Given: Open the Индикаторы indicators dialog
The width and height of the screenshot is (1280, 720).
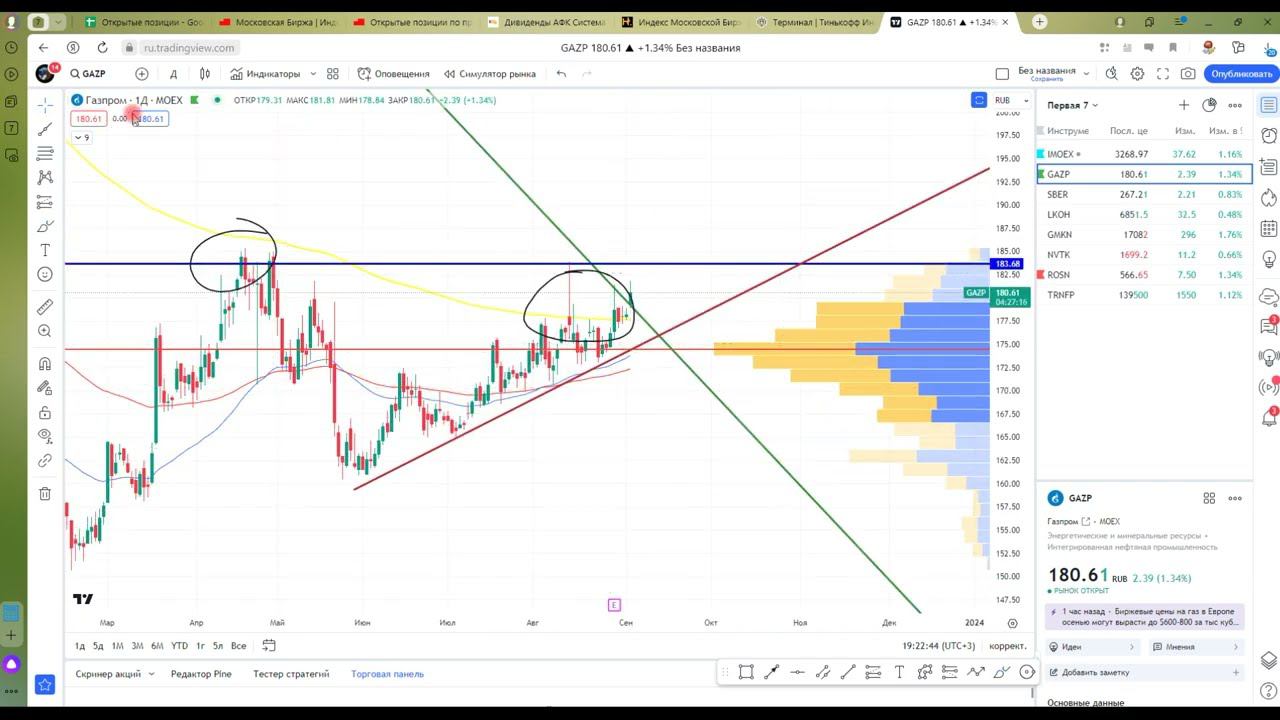Looking at the screenshot, I should click(265, 74).
